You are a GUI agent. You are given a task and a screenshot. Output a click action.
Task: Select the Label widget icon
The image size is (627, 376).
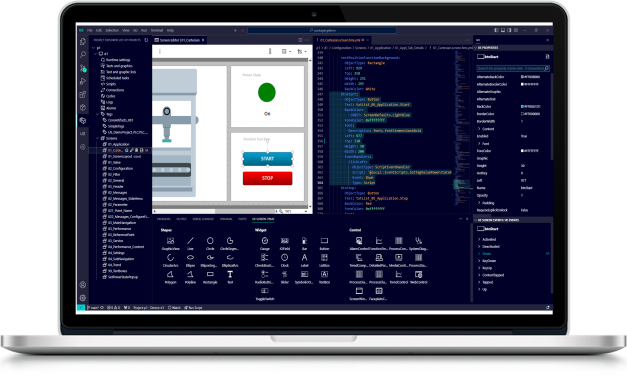point(304,258)
